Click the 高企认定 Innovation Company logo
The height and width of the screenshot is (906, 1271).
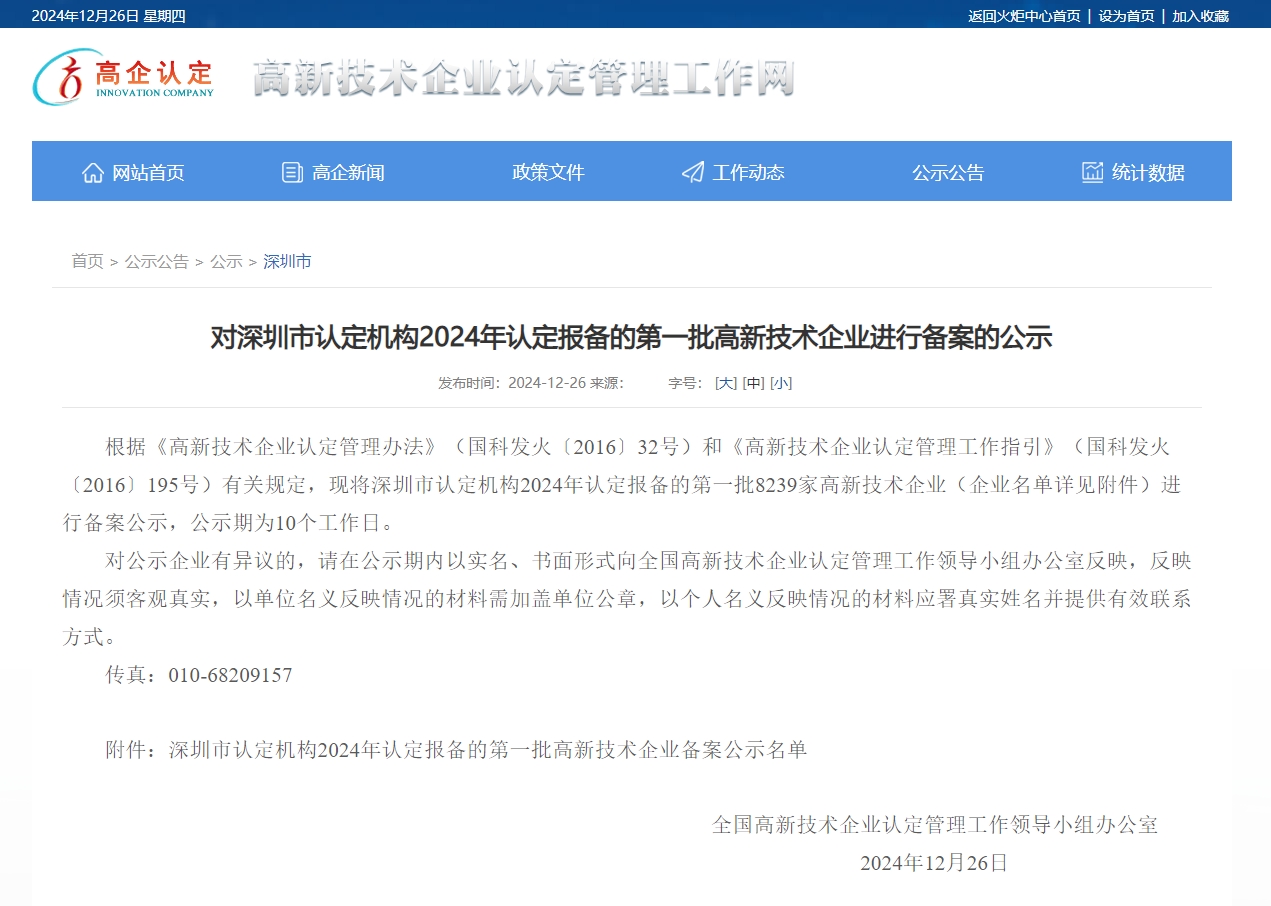pyautogui.click(x=124, y=78)
